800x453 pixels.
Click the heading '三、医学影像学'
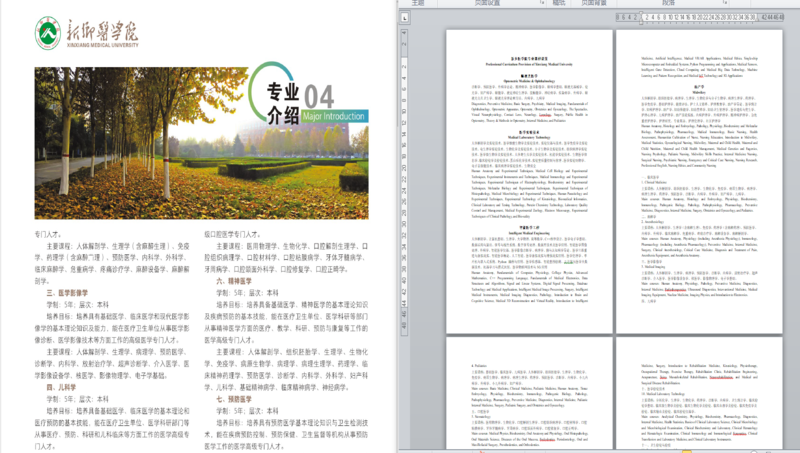[x=67, y=293]
